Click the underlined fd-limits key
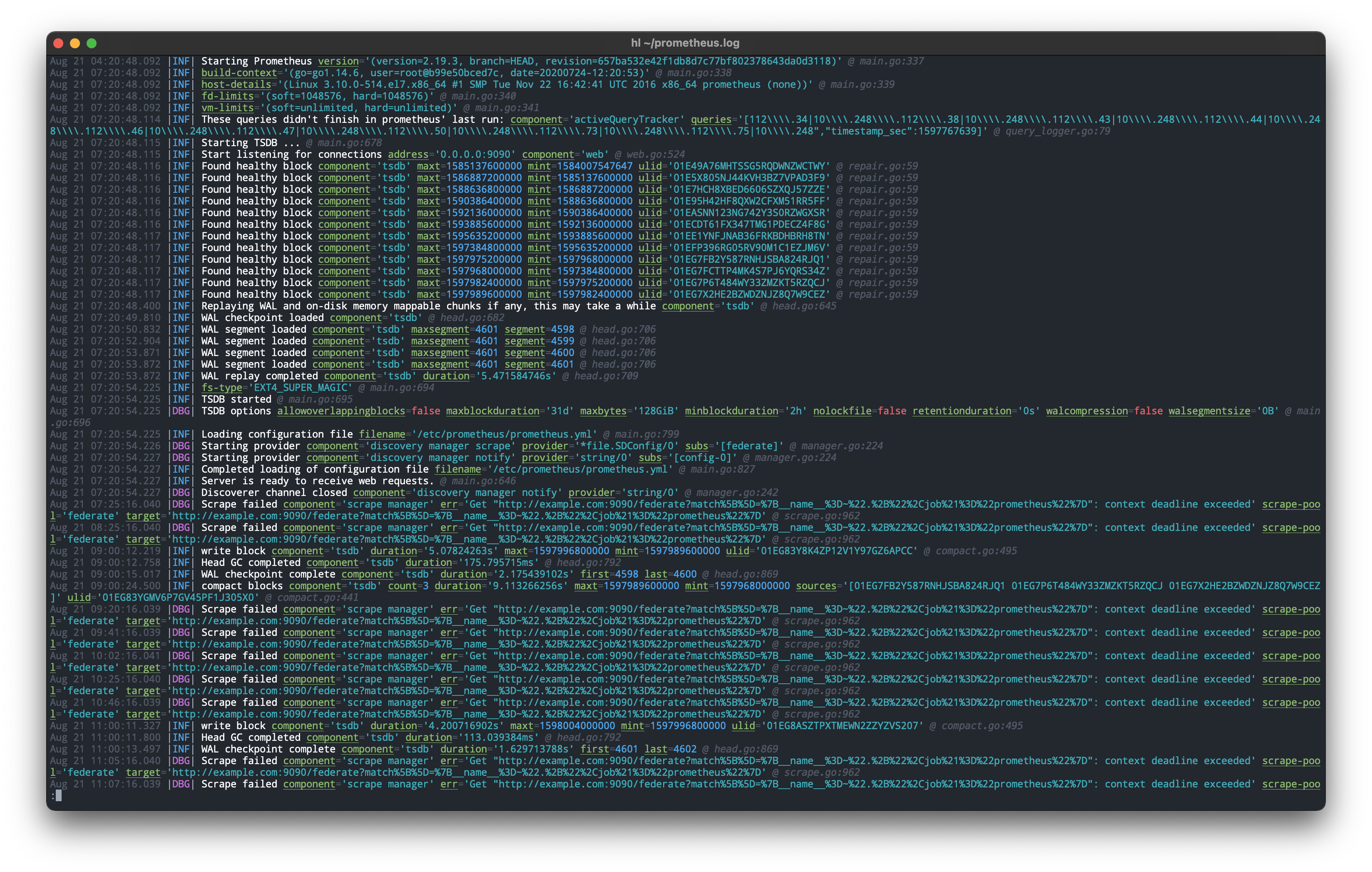The width and height of the screenshot is (1372, 872). pos(227,96)
